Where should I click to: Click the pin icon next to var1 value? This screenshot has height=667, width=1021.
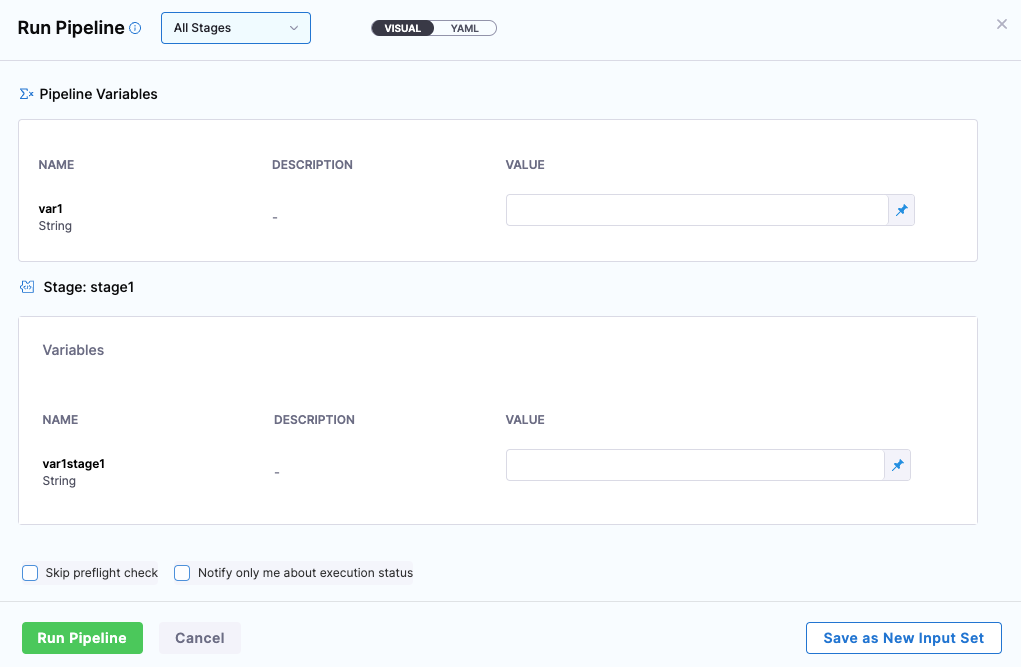(901, 210)
